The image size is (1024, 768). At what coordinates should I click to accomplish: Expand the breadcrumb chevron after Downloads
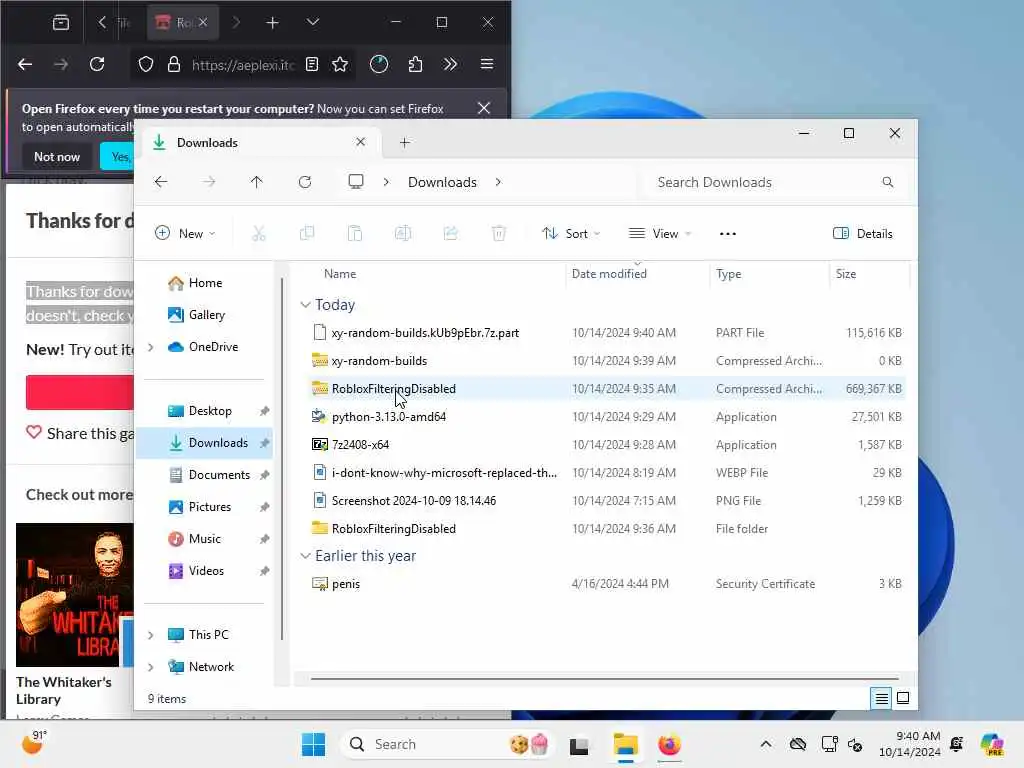498,182
